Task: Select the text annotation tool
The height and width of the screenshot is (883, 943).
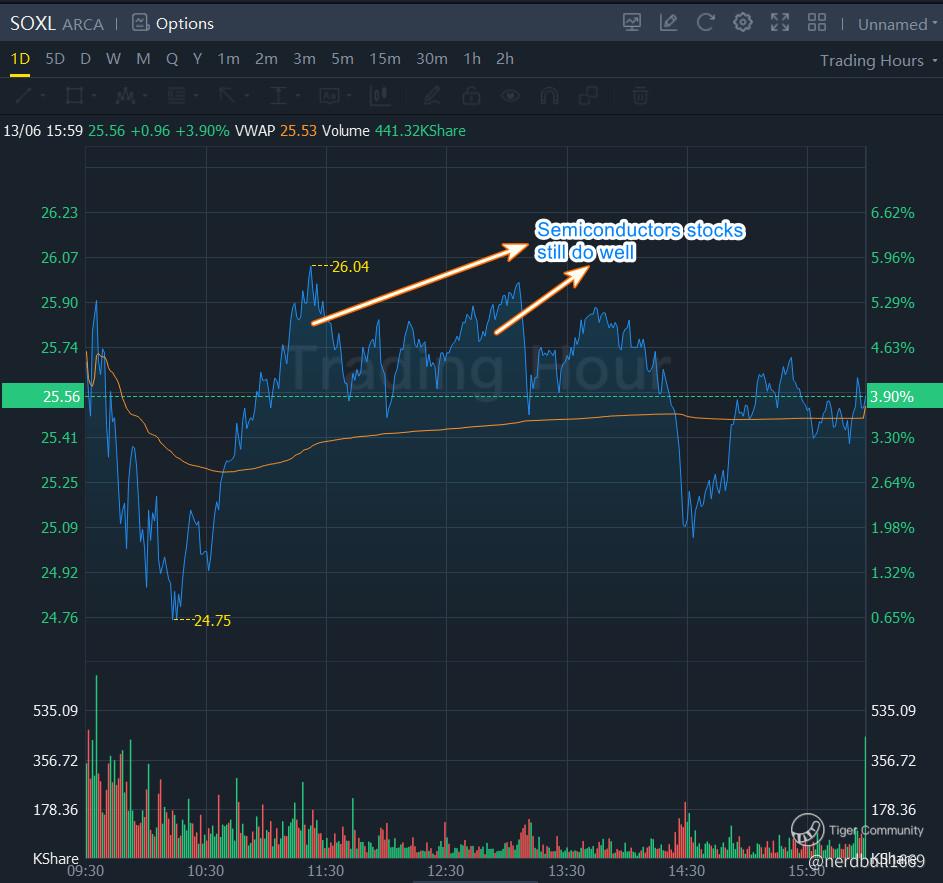Action: [330, 96]
